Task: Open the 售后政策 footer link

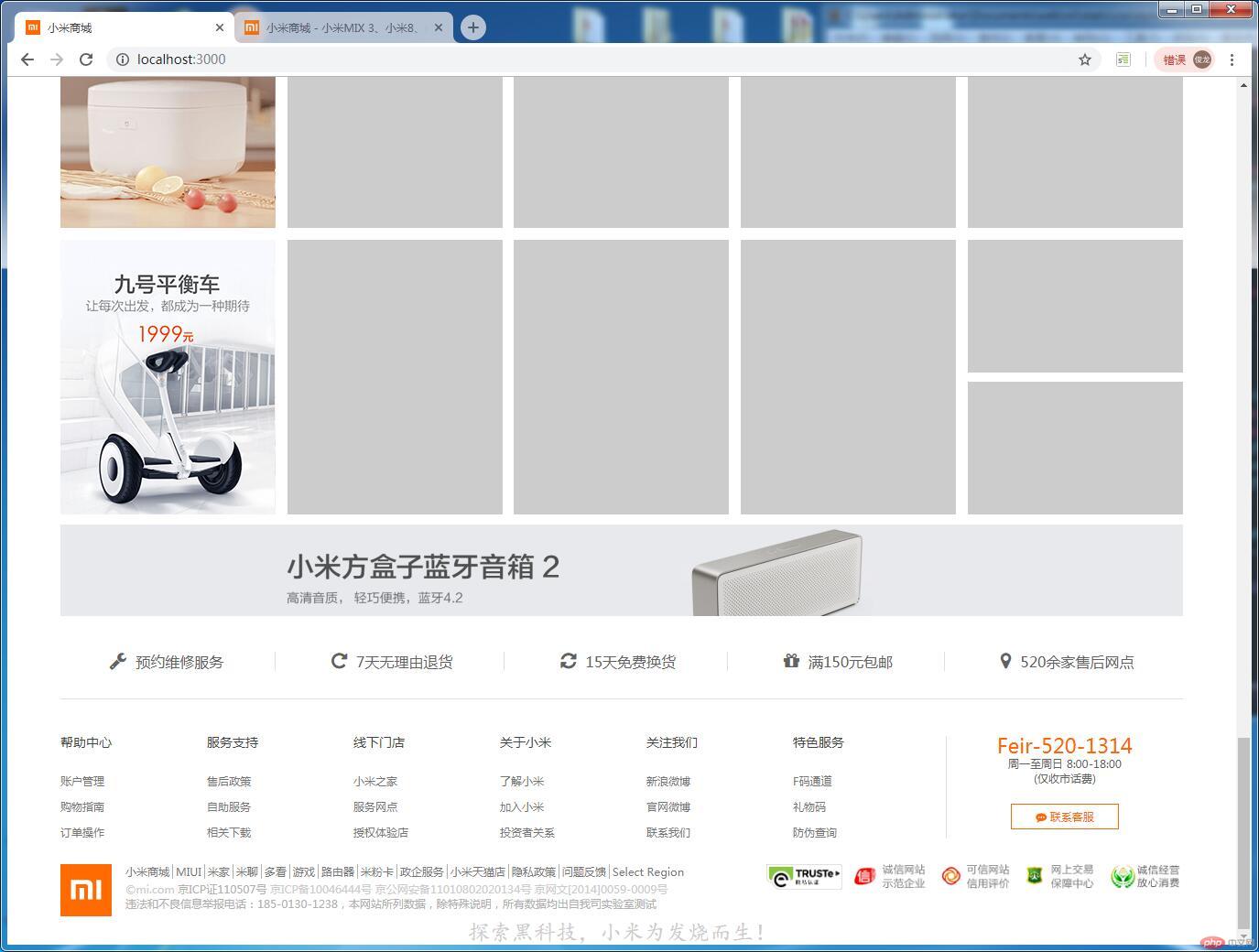Action: coord(229,782)
